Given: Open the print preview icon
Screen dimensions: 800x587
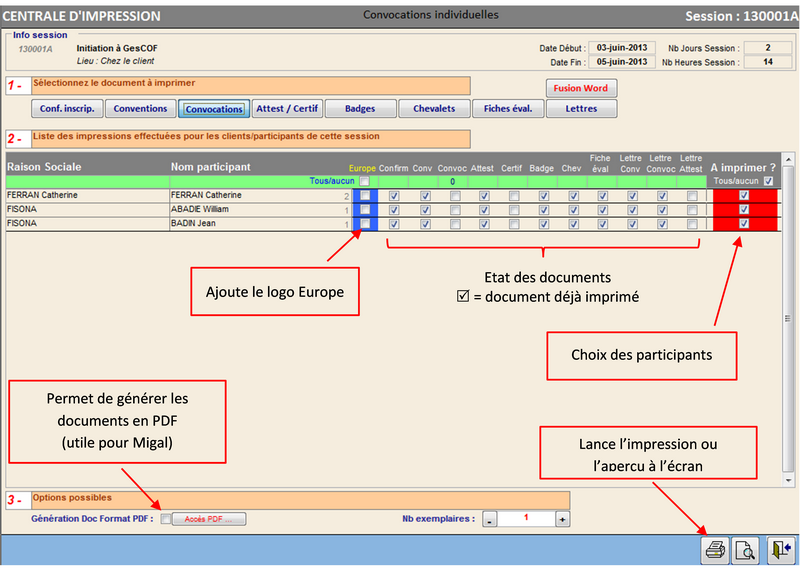Looking at the screenshot, I should coord(745,548).
